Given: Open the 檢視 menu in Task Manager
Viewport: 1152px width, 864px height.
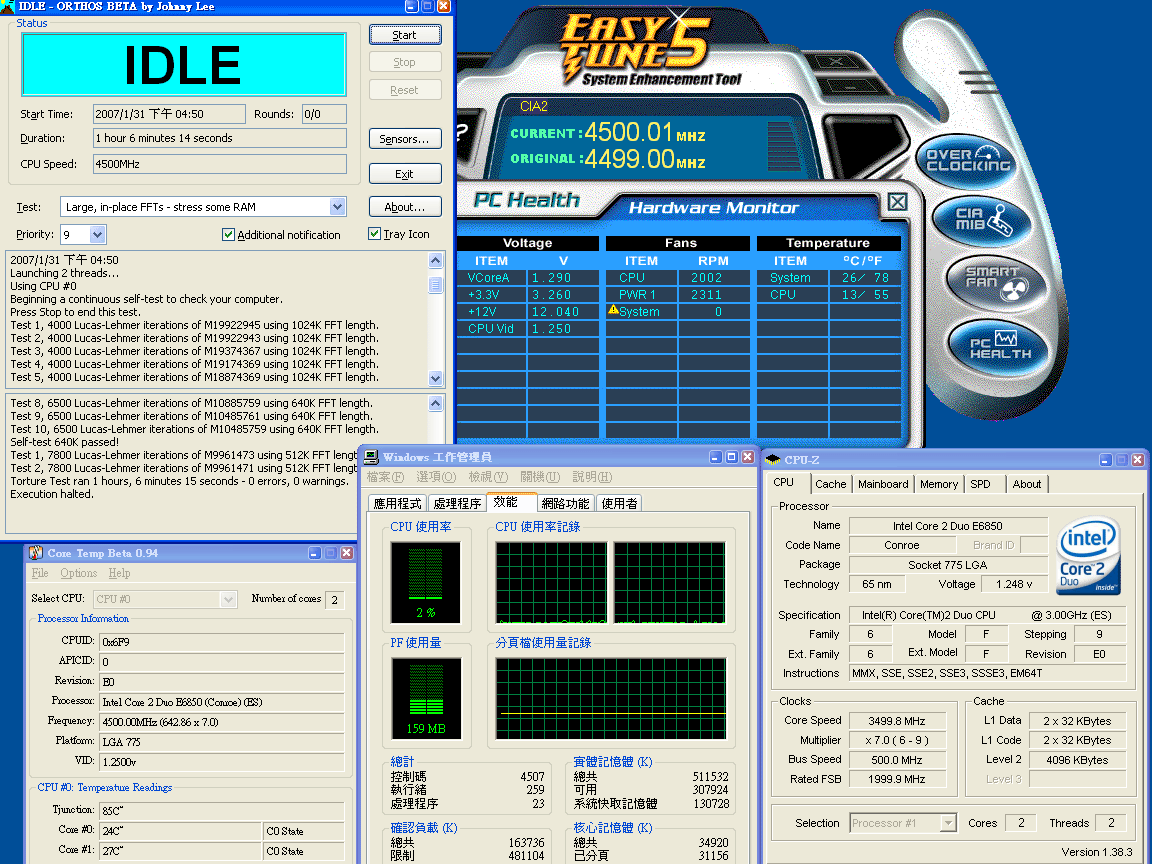Looking at the screenshot, I should click(x=488, y=477).
